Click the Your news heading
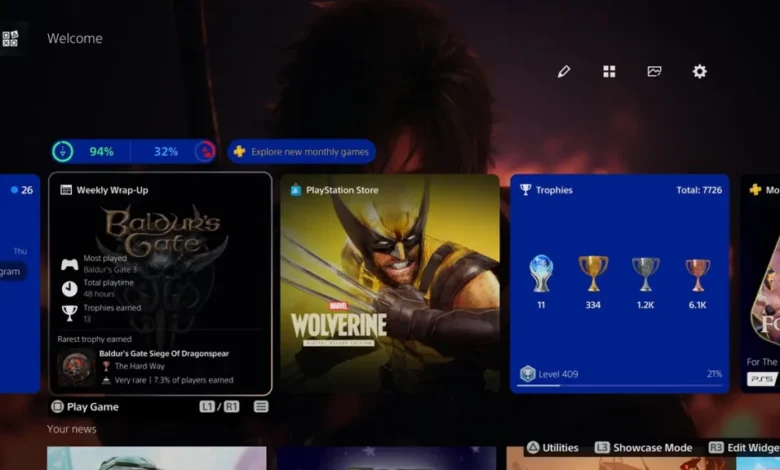 click(72, 429)
